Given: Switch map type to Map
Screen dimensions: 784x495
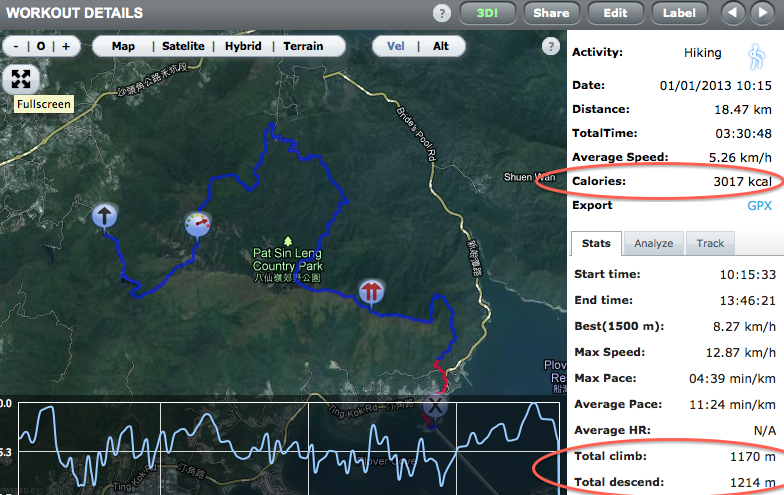Looking at the screenshot, I should pyautogui.click(x=123, y=46).
